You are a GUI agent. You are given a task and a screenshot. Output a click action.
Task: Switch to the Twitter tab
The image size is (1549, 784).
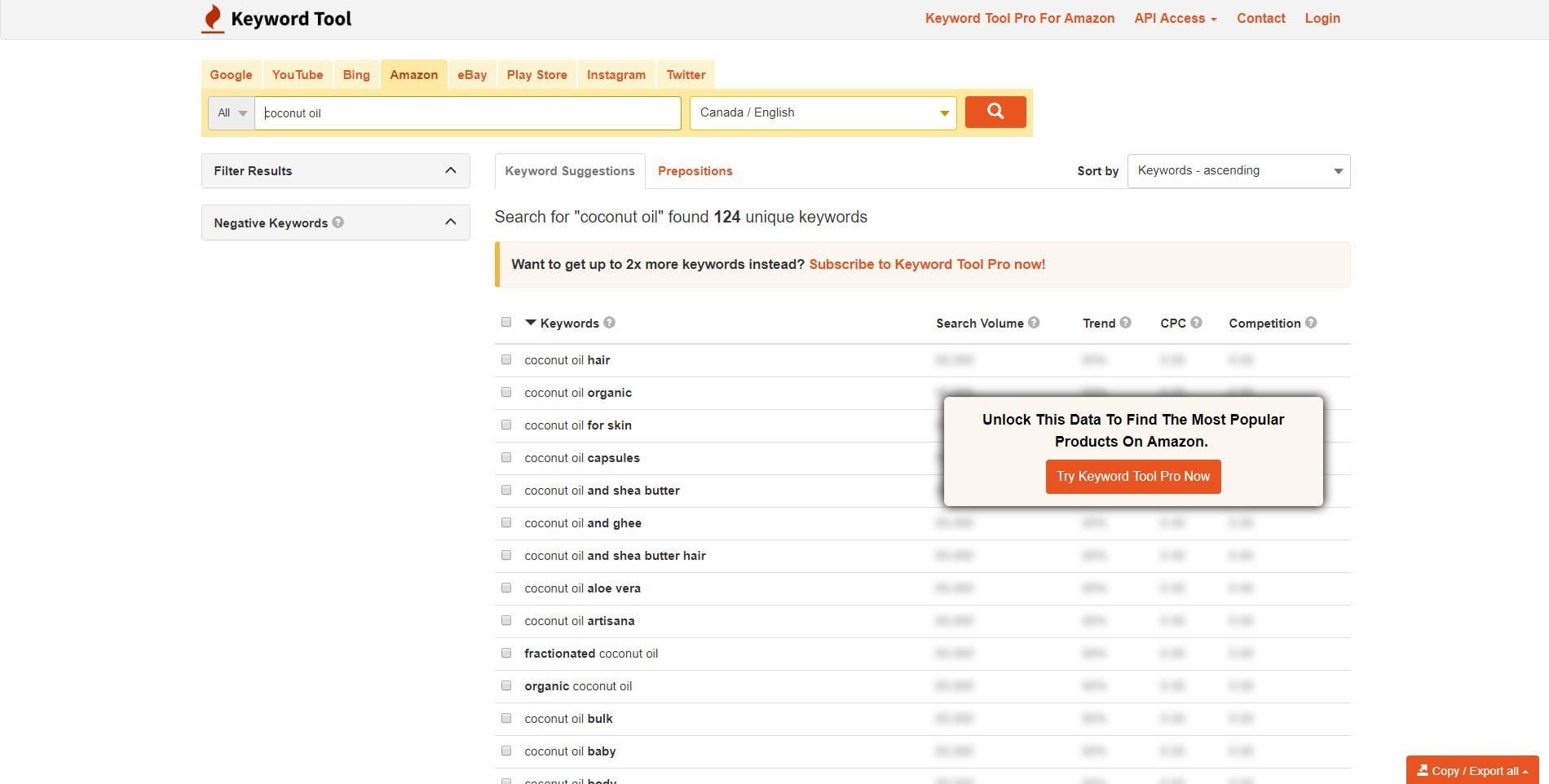coord(686,75)
